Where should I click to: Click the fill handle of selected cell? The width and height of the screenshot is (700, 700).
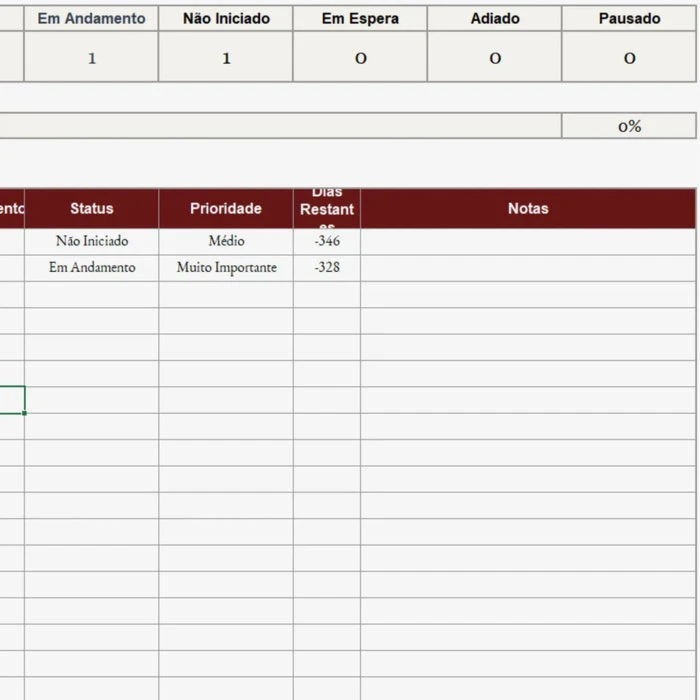coord(25,413)
